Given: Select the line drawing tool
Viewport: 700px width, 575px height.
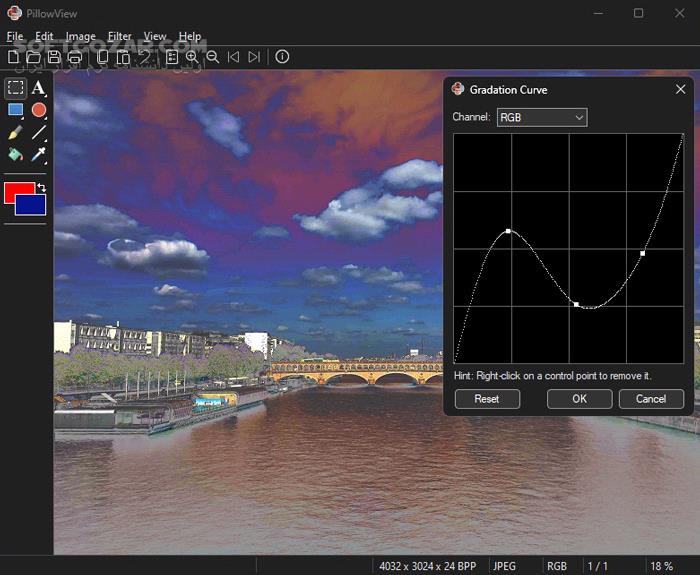Looking at the screenshot, I should [39, 132].
